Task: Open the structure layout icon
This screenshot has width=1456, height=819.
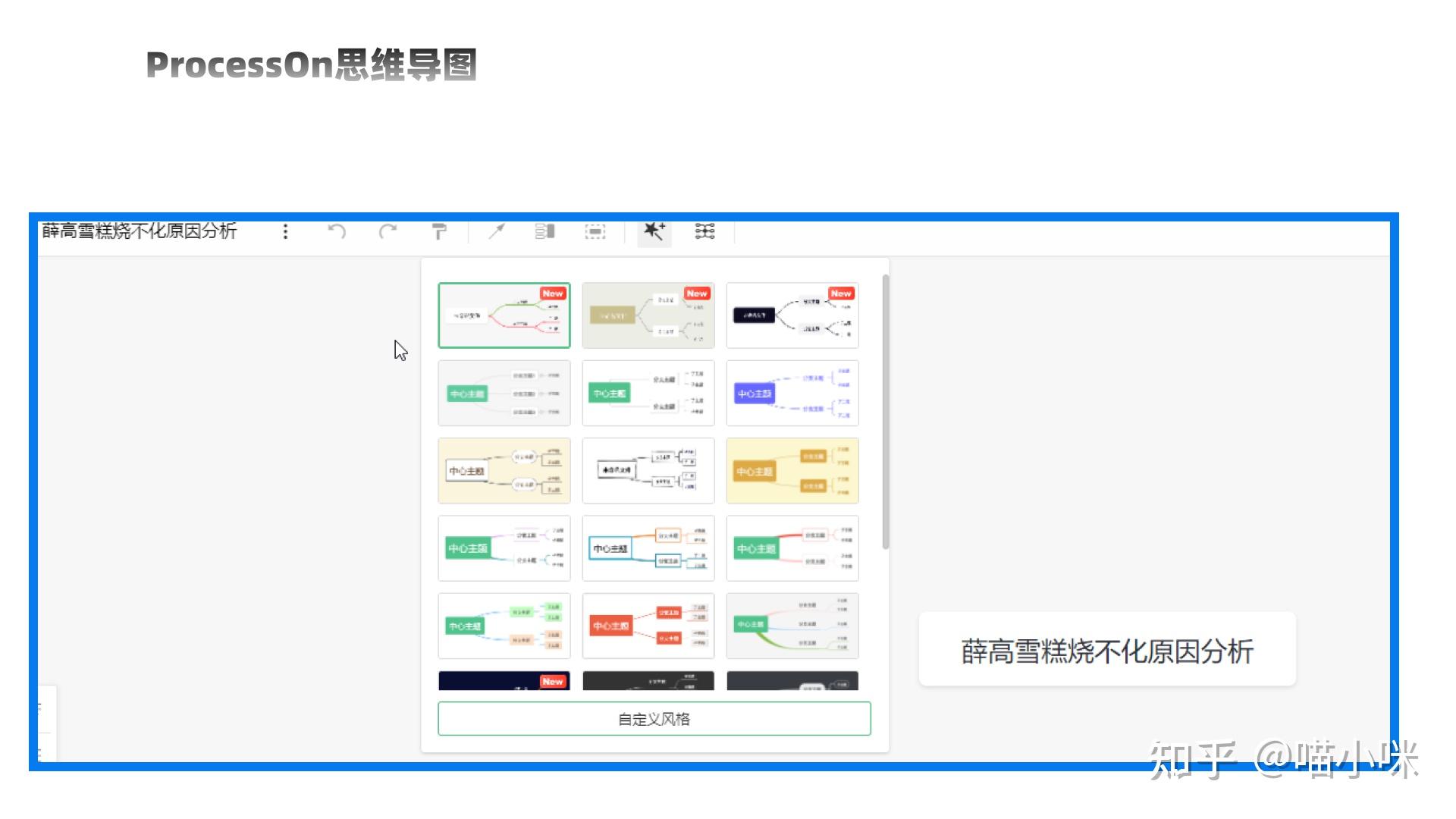Action: click(705, 231)
